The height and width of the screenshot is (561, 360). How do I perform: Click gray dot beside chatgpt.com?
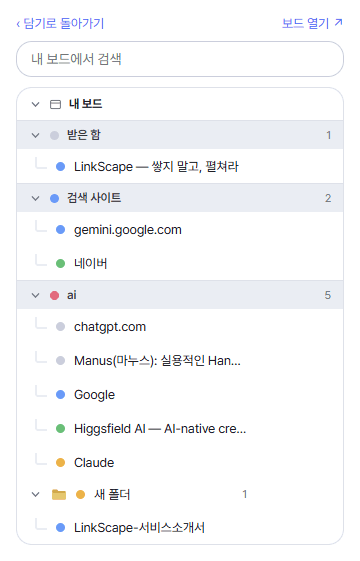[x=60, y=327]
